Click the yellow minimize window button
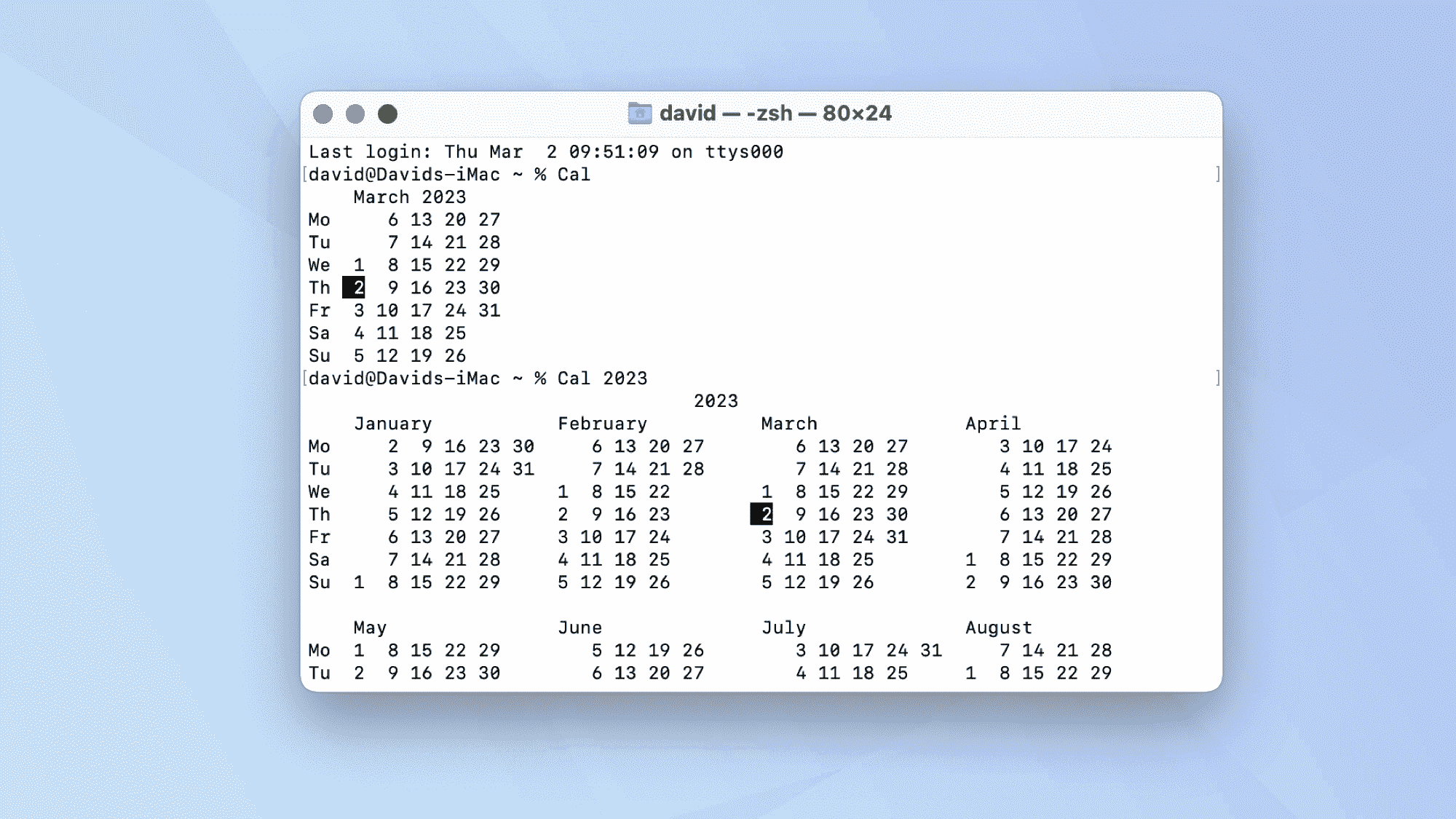1456x819 pixels. 355,114
